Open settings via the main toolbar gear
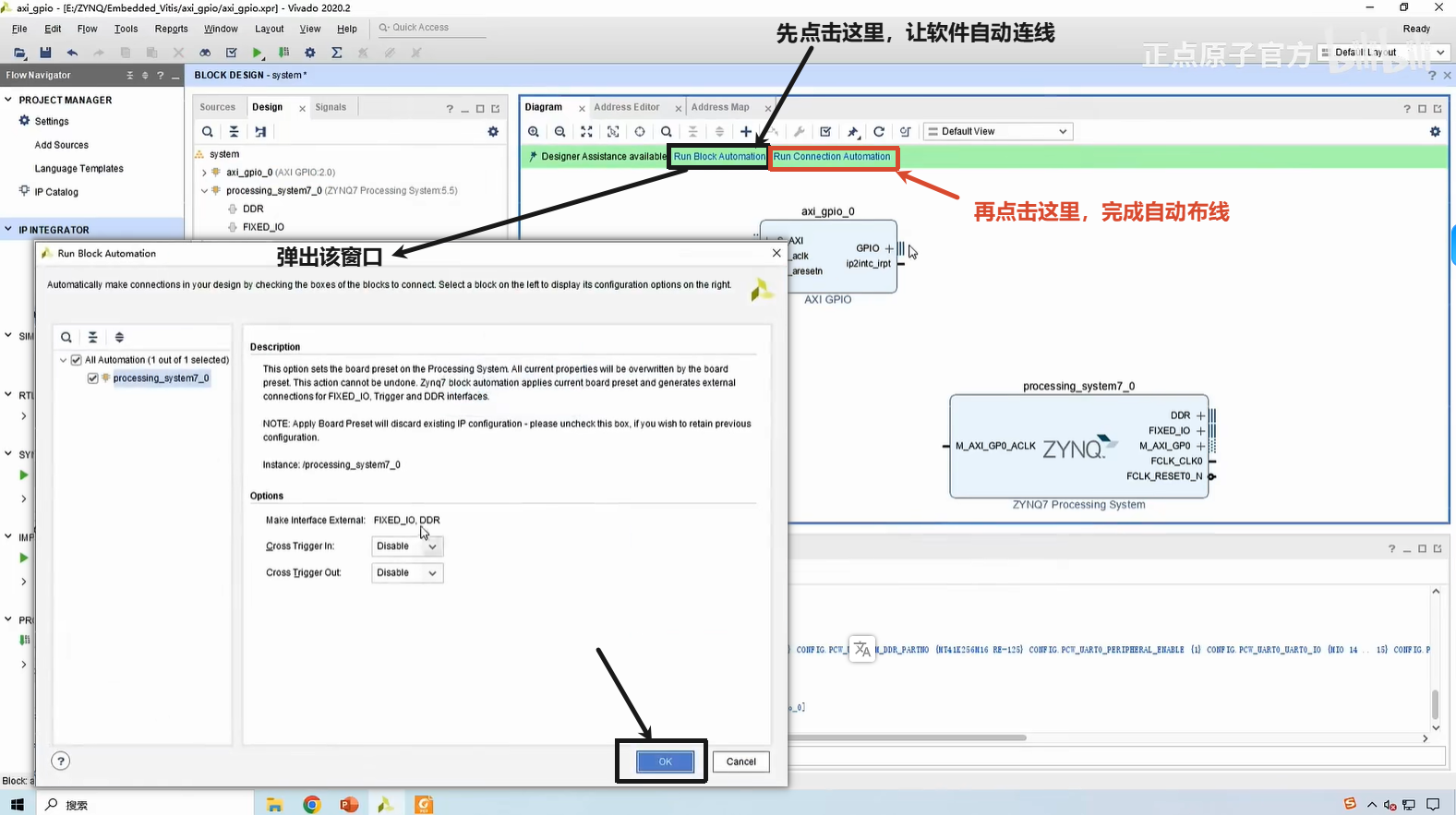 310,53
